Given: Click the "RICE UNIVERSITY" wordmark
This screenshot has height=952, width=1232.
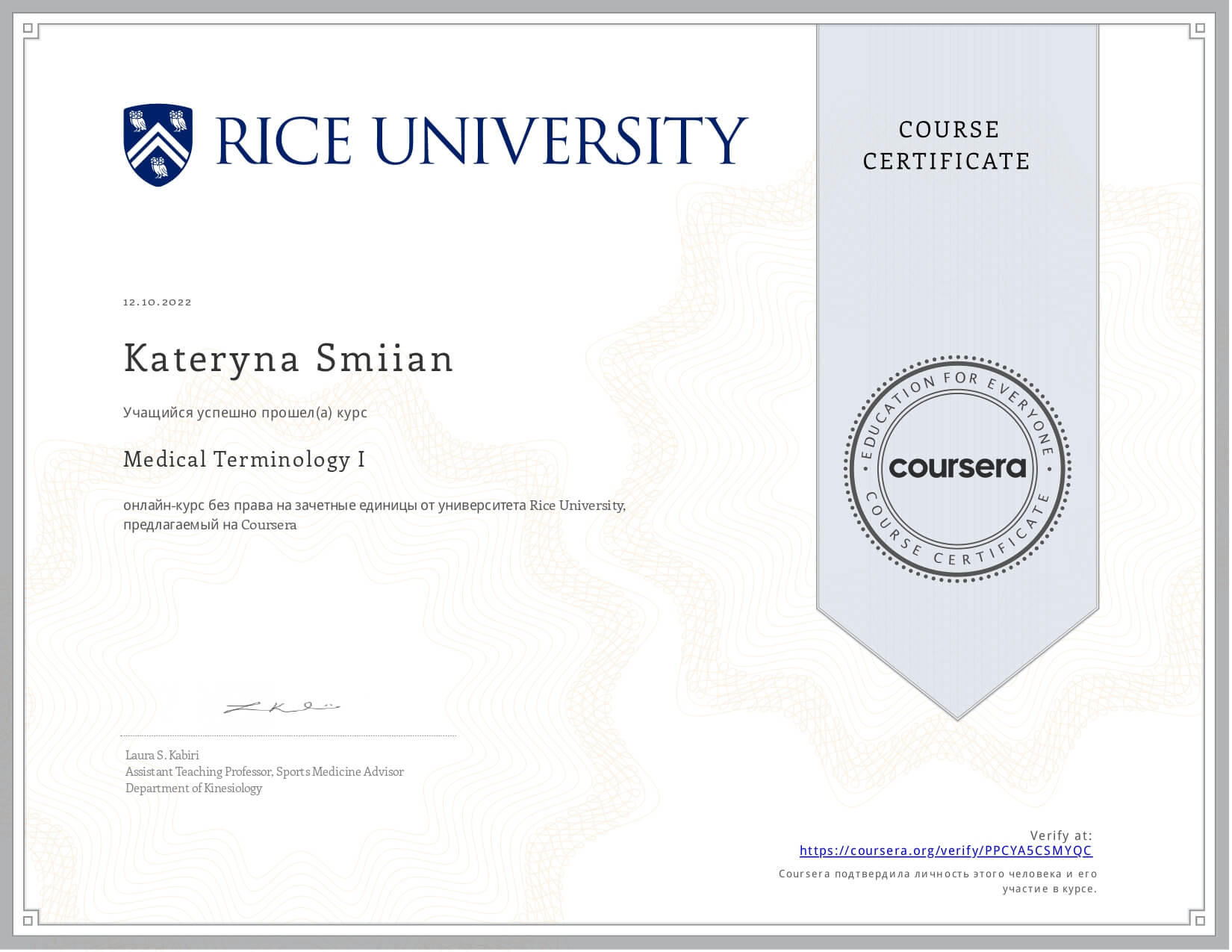Looking at the screenshot, I should (482, 140).
